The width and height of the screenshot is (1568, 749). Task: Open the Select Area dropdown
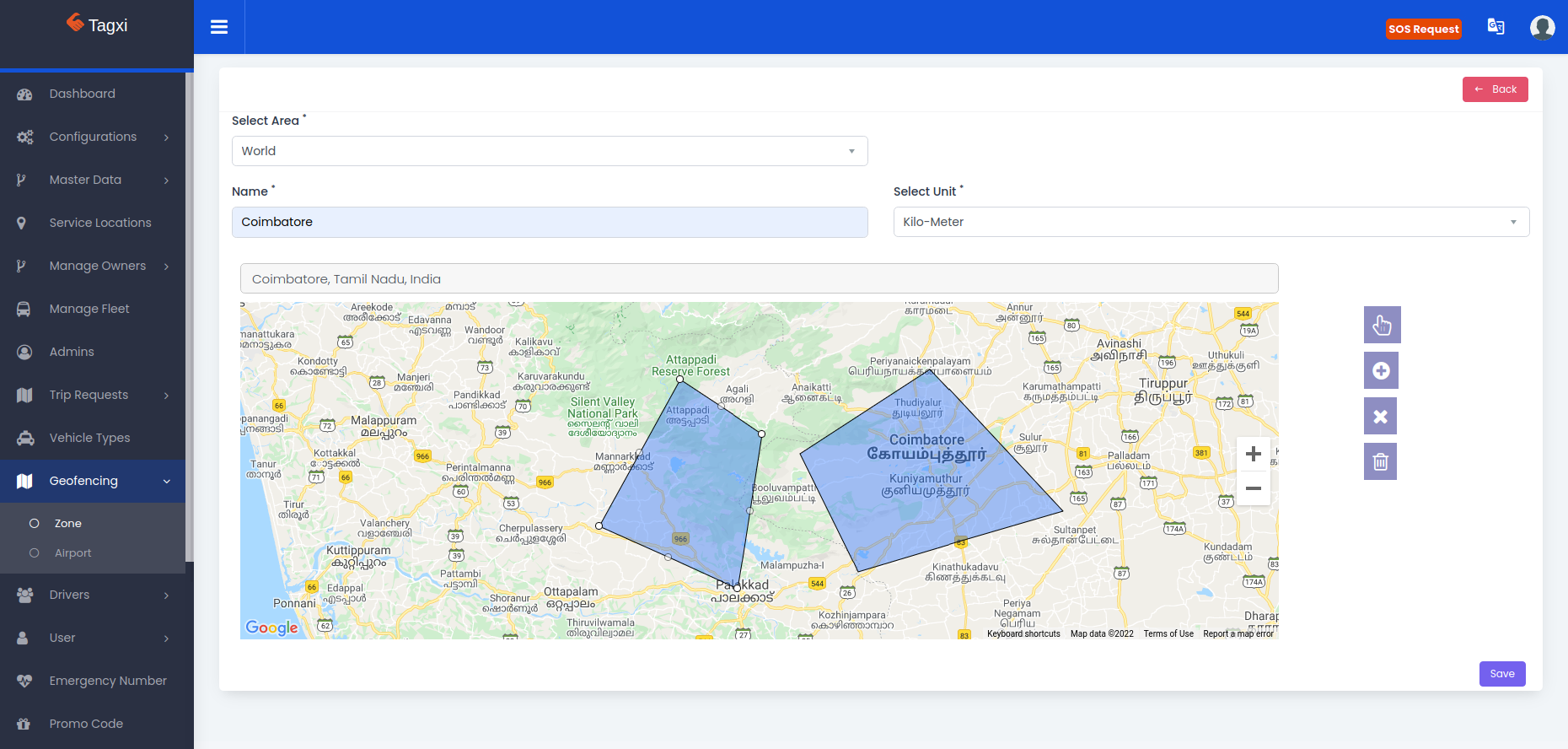tap(549, 151)
